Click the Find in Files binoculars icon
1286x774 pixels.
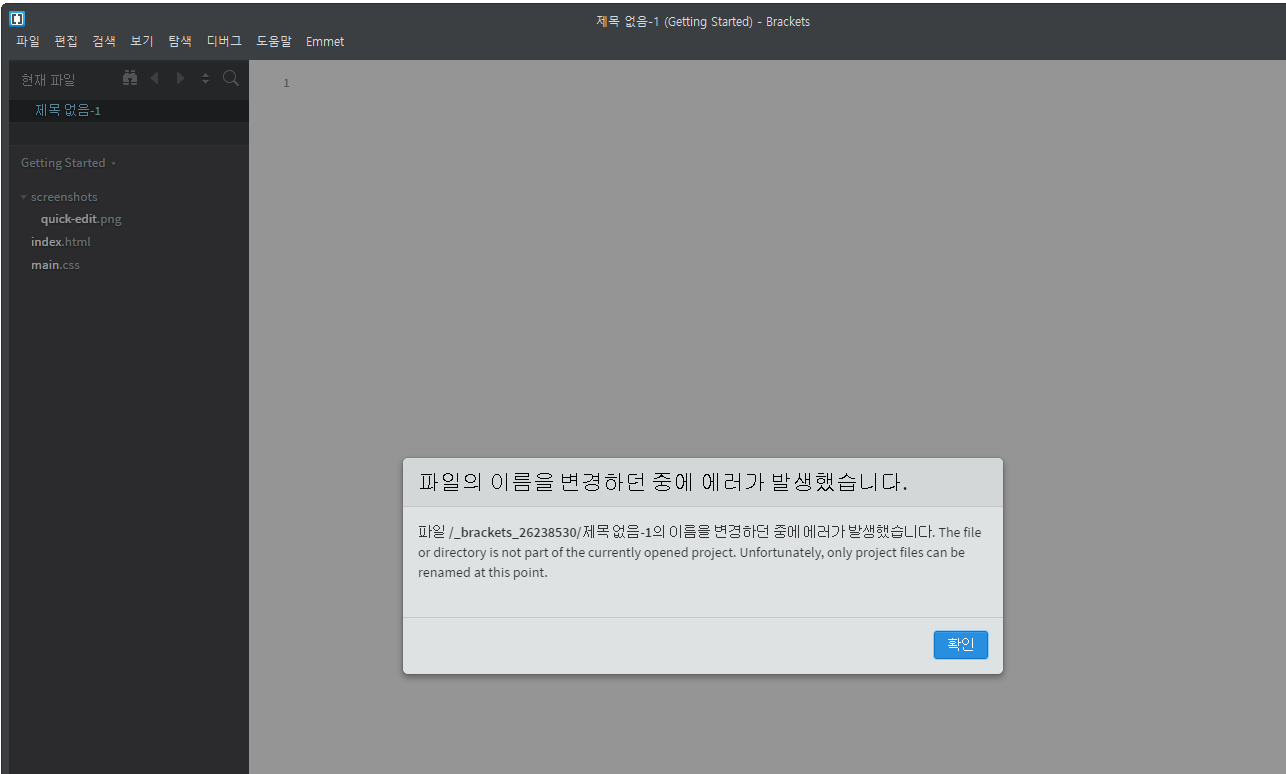coord(129,77)
